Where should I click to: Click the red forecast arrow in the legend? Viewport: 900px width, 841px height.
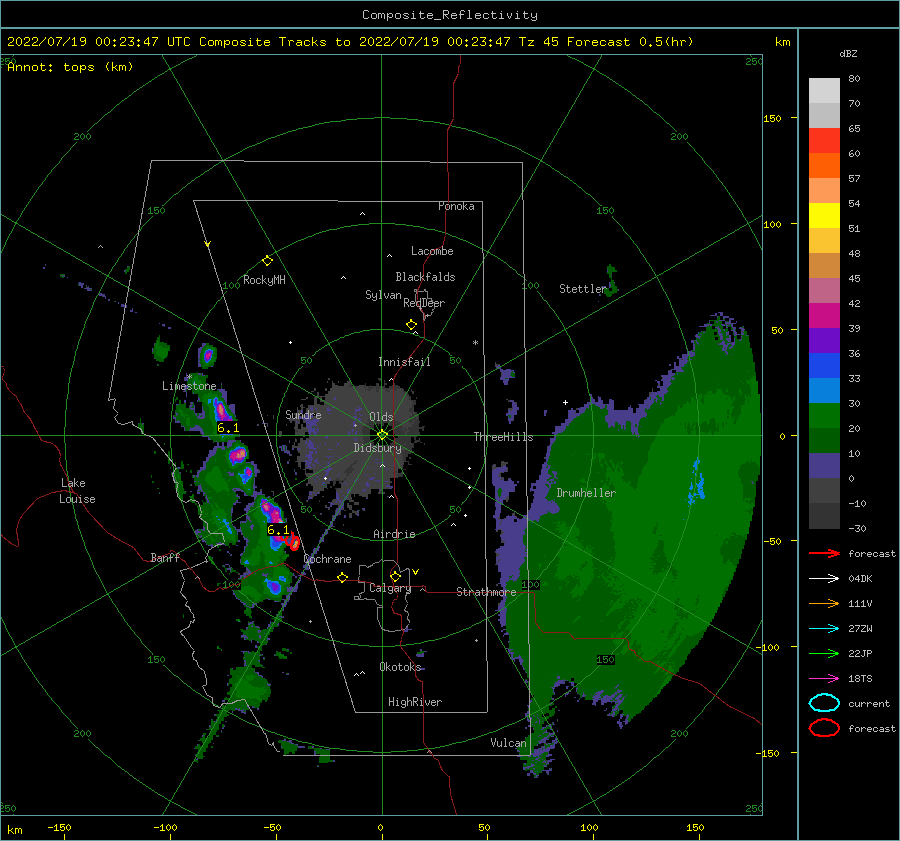coord(824,553)
